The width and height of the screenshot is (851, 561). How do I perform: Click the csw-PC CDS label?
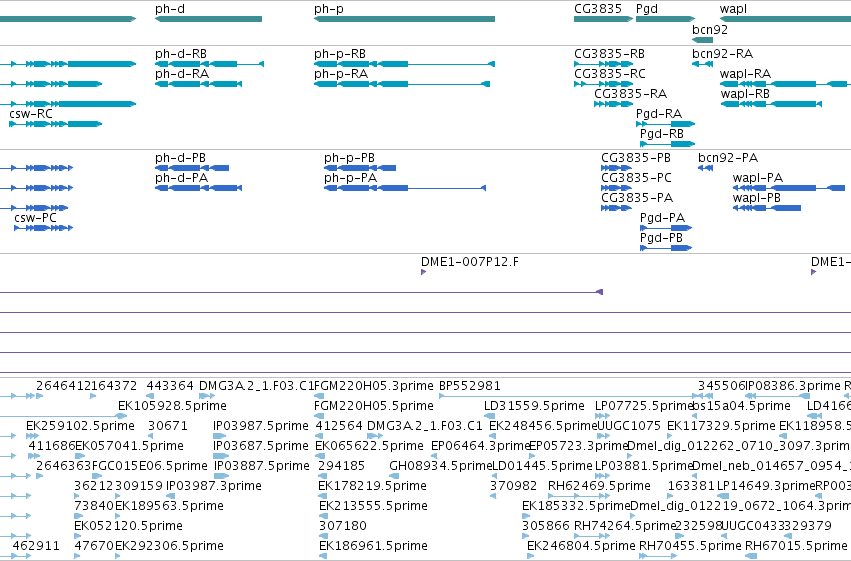click(x=35, y=218)
